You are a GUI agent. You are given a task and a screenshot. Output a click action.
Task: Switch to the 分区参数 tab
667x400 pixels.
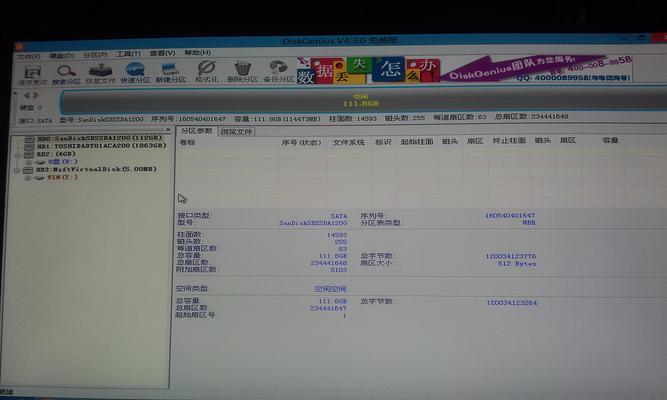tap(197, 131)
